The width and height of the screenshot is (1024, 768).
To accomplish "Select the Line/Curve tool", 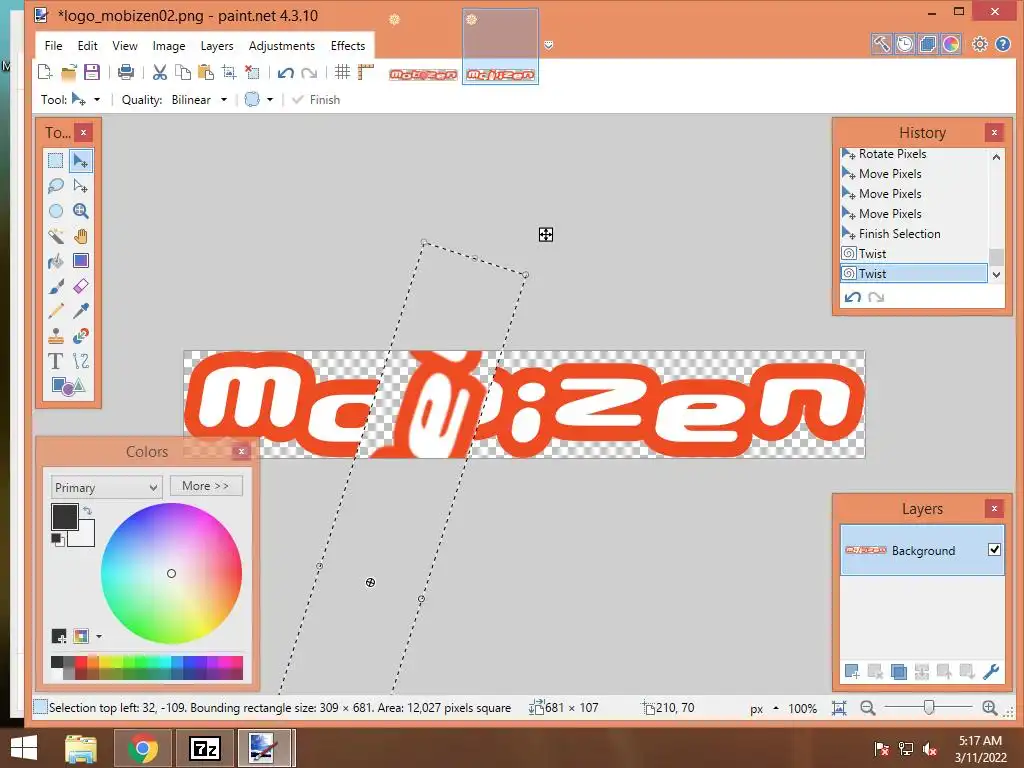I will (x=81, y=361).
